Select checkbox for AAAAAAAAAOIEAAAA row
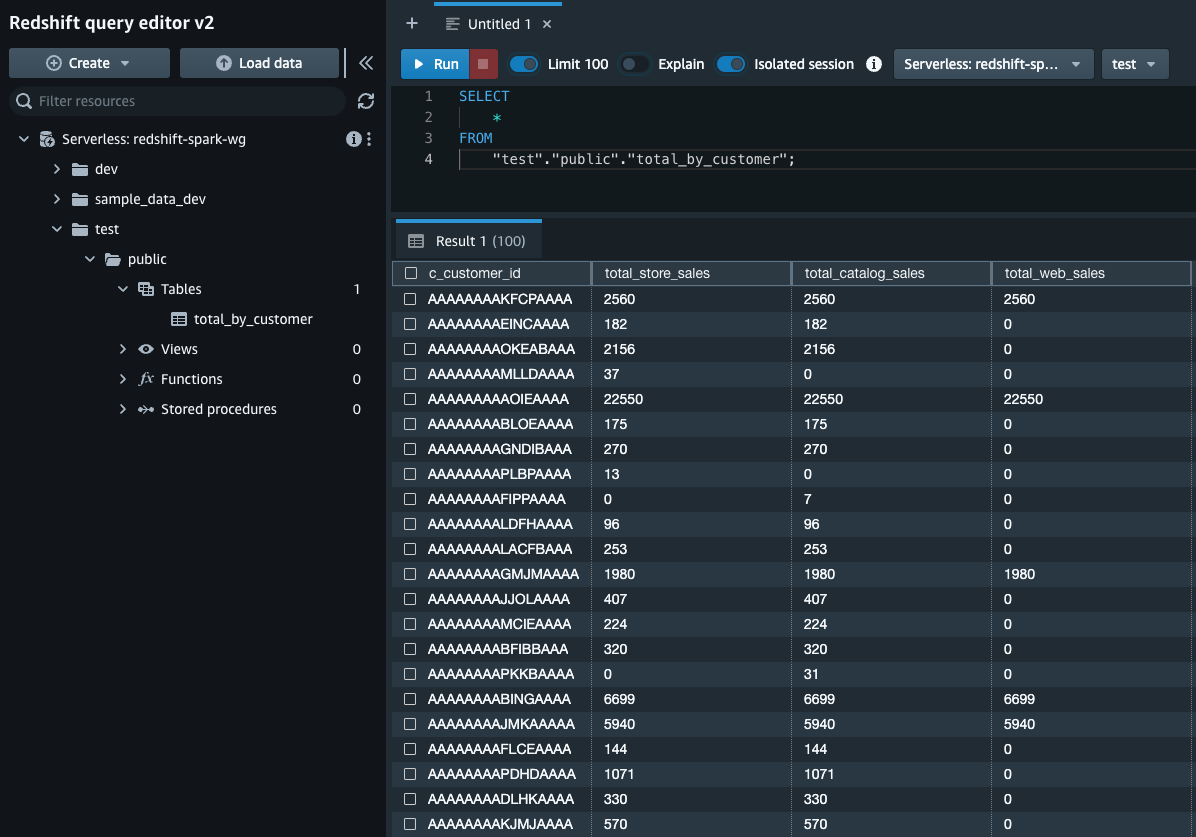Image resolution: width=1196 pixels, height=837 pixels. coord(410,399)
